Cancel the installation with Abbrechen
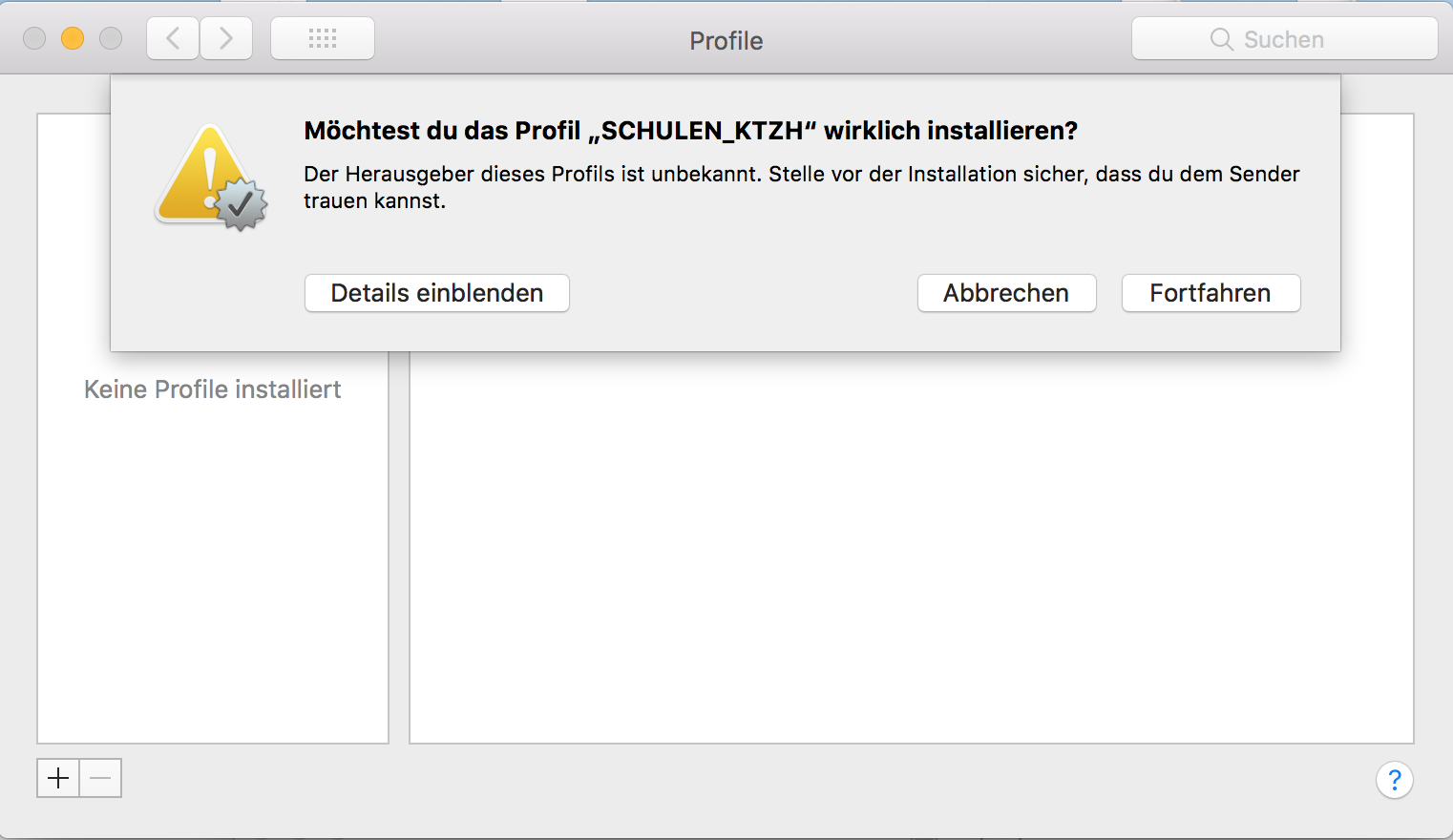The image size is (1453, 840). 1006,293
